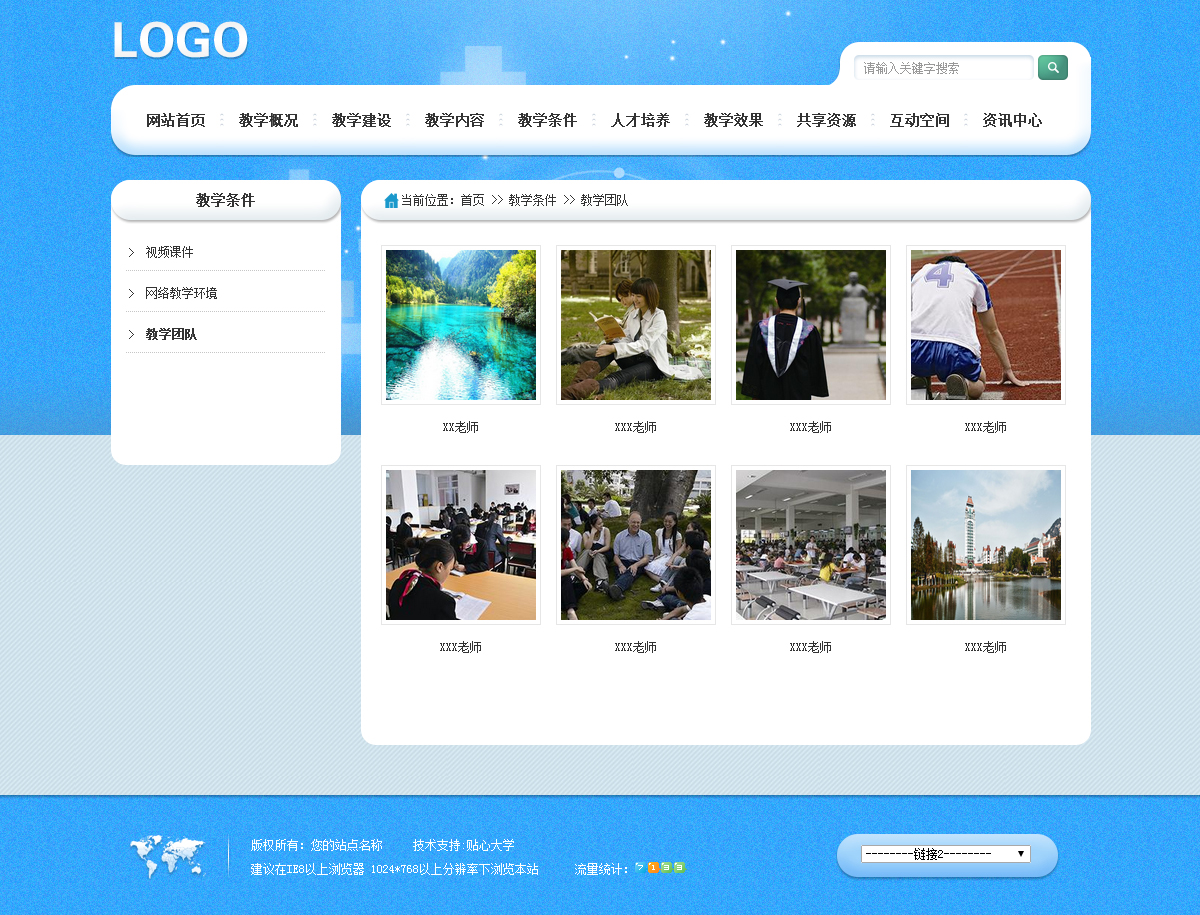This screenshot has height=915, width=1200.
Task: Click the home icon in breadcrumb
Action: click(391, 201)
